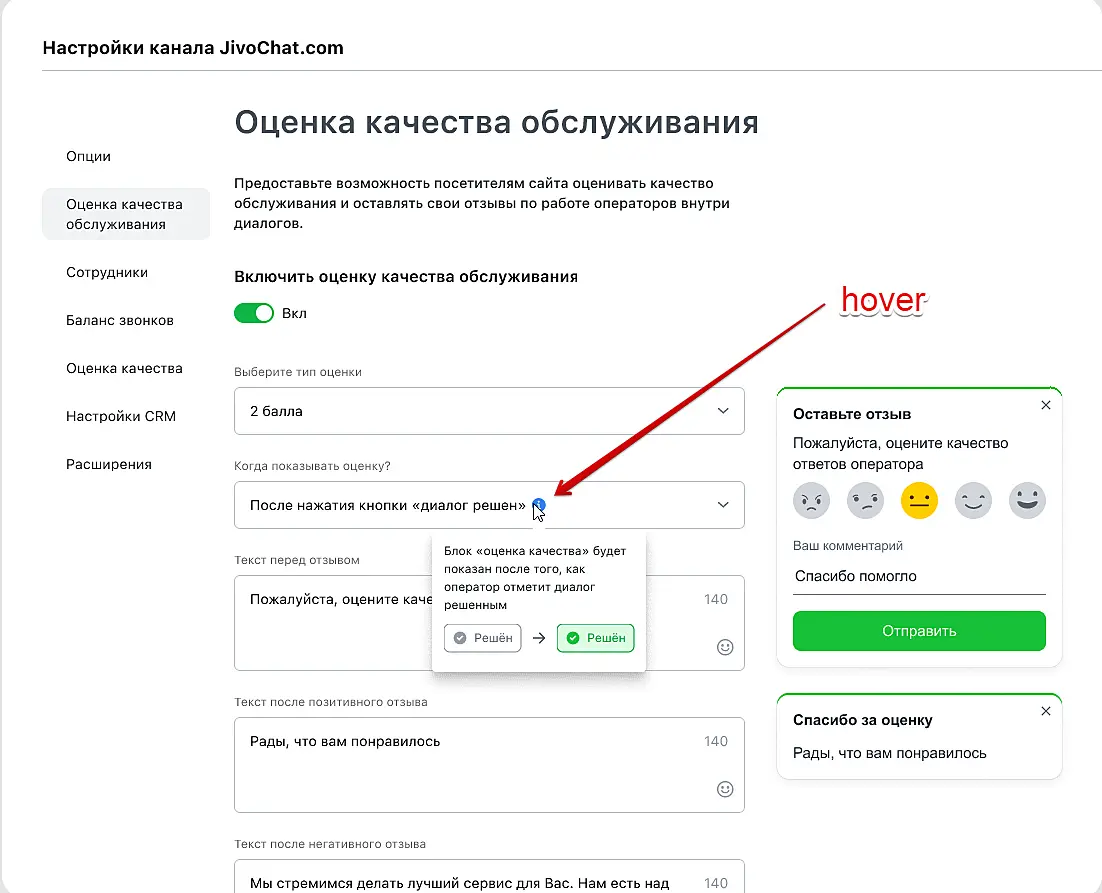Select the smiling face rating emoji

point(973,501)
